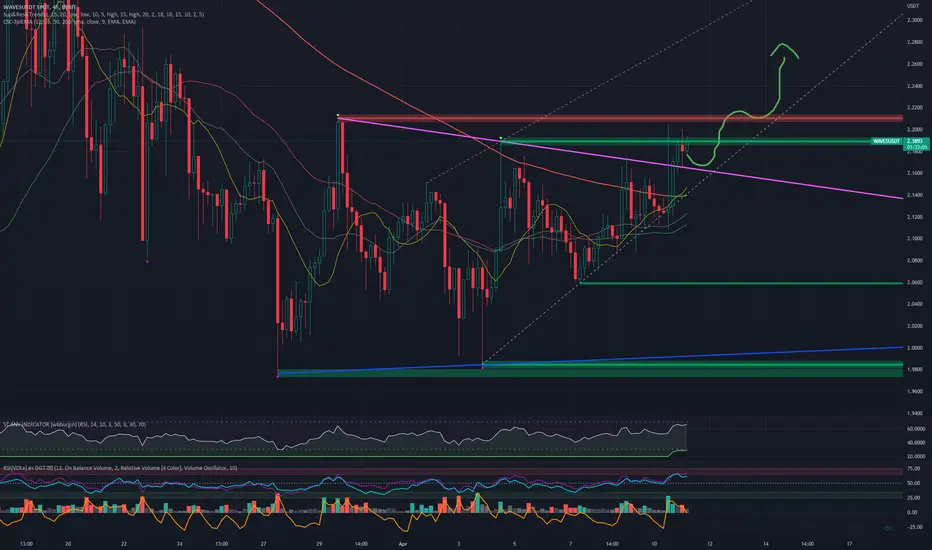Click the 2.2600 price axis label

point(915,64)
